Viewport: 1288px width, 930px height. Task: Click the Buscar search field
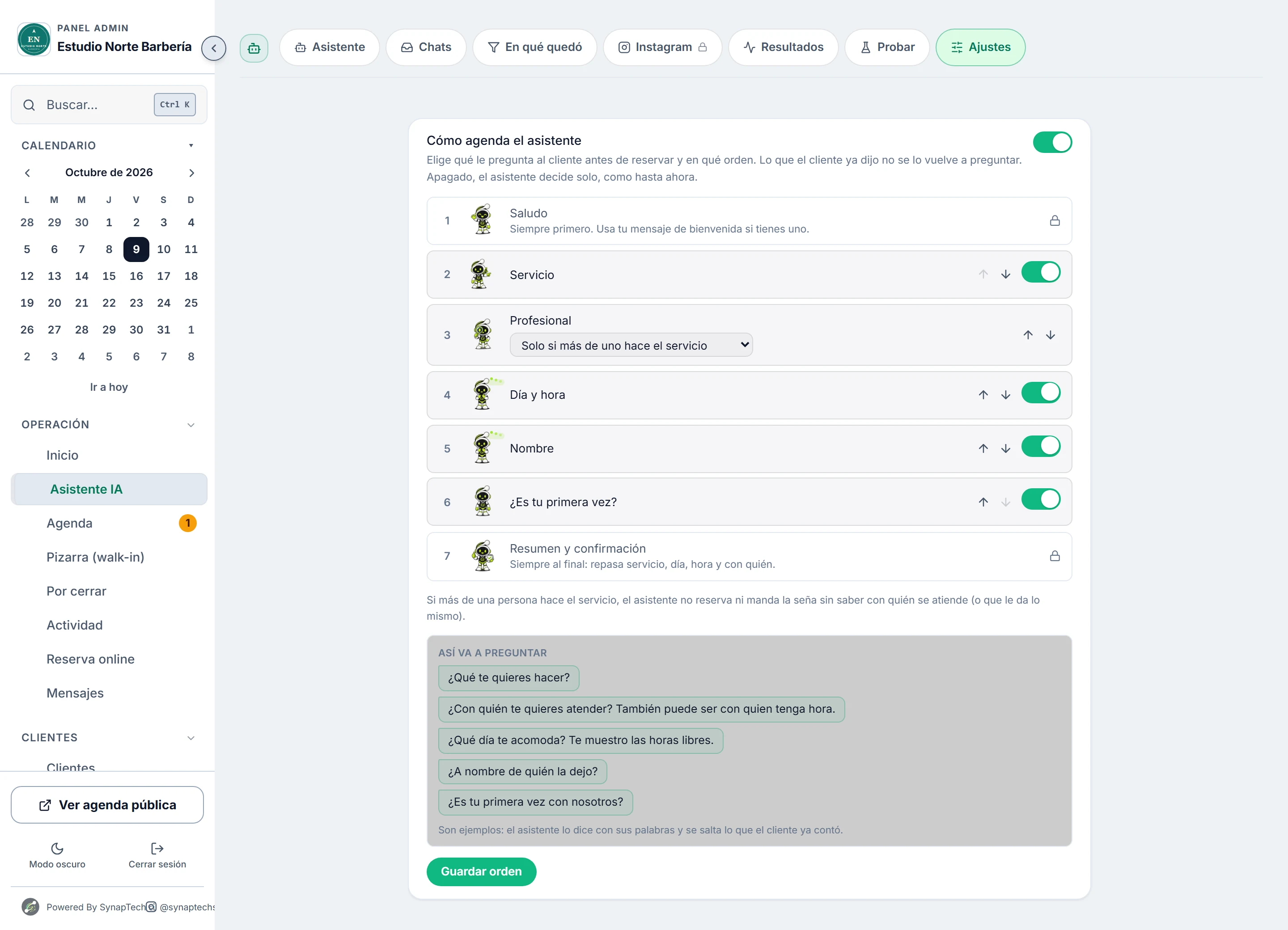pyautogui.click(x=109, y=105)
